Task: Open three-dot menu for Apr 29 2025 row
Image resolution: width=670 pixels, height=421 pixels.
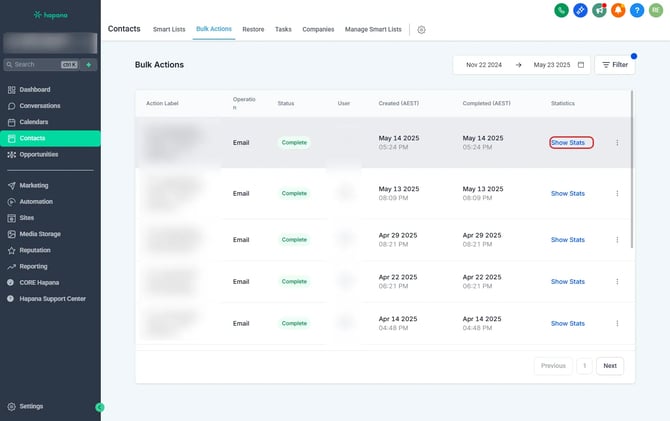Action: point(617,240)
